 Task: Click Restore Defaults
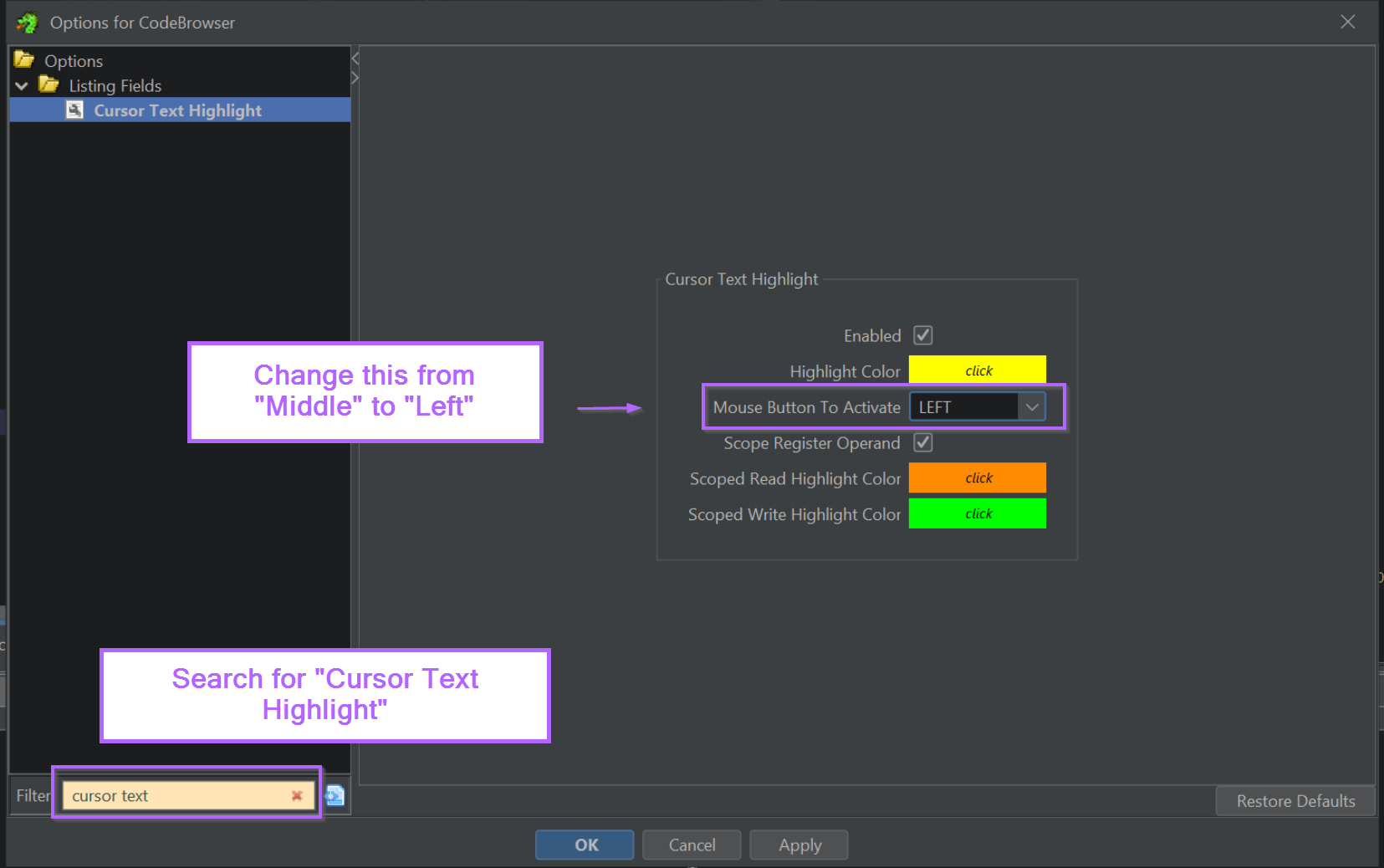(1295, 800)
